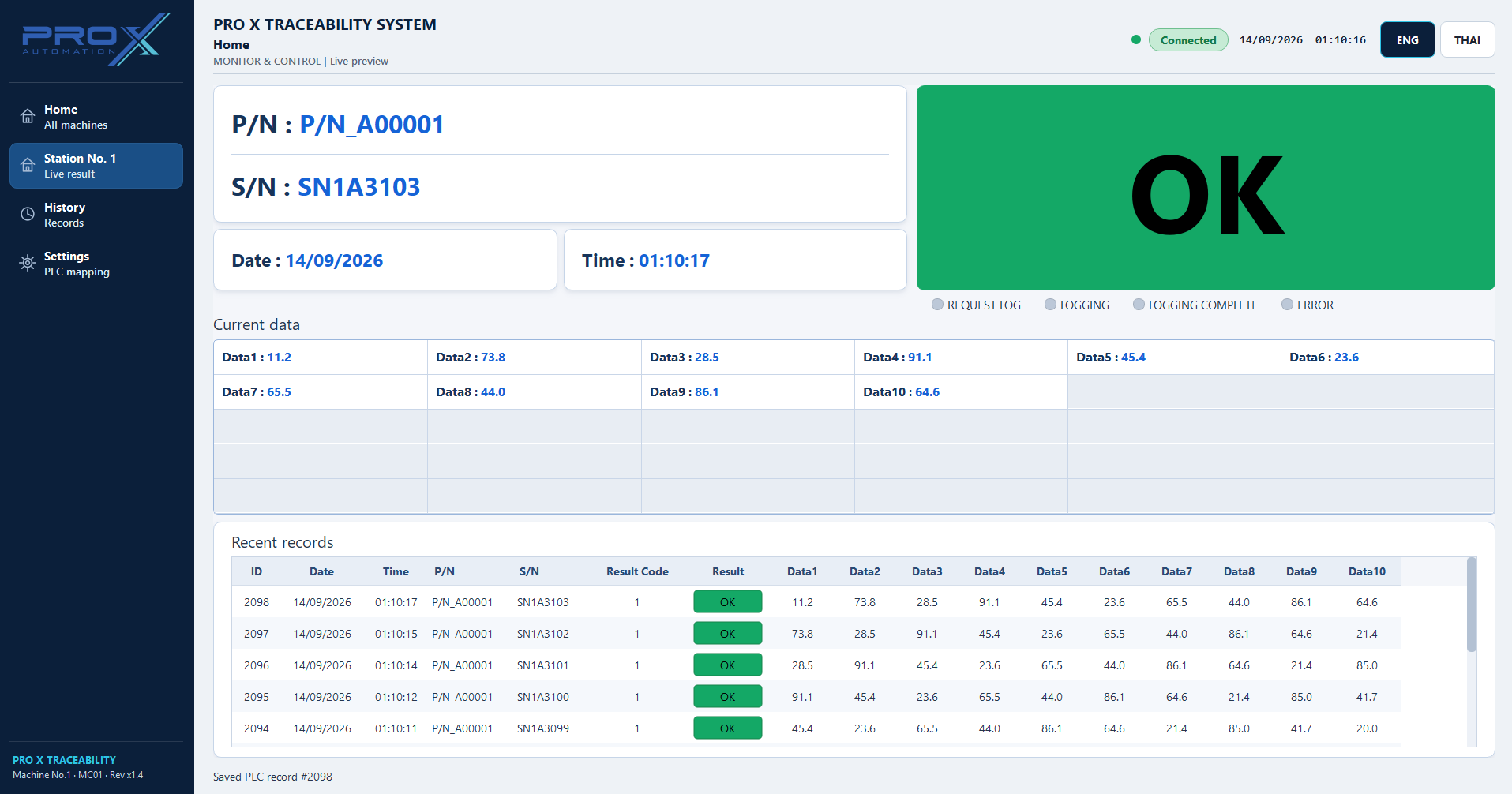Click the LOGGING indicator
This screenshot has height=794, width=1512.
click(1077, 305)
